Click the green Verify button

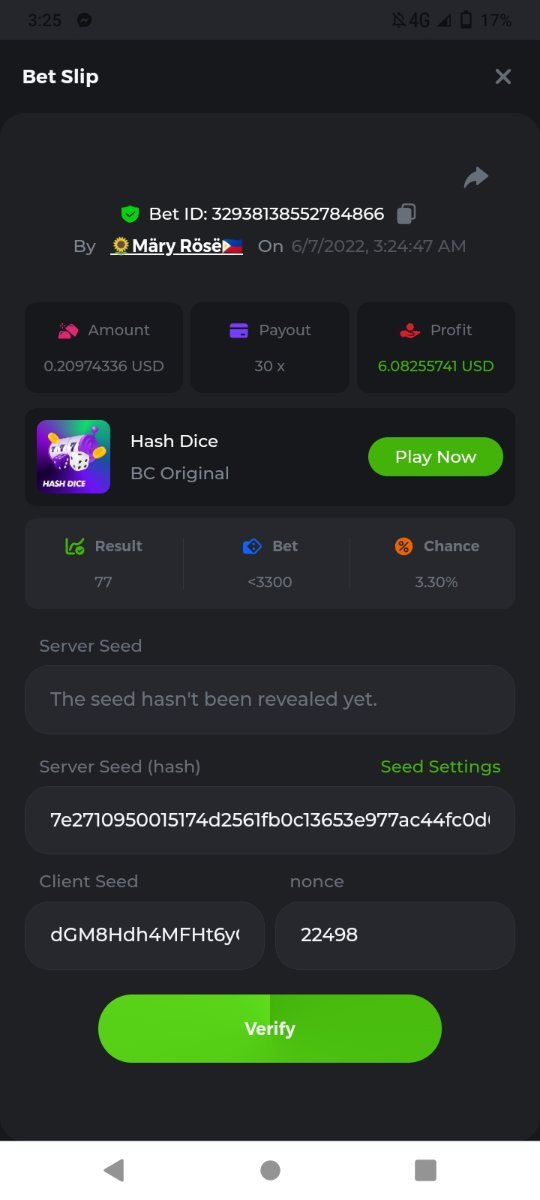[x=270, y=1028]
